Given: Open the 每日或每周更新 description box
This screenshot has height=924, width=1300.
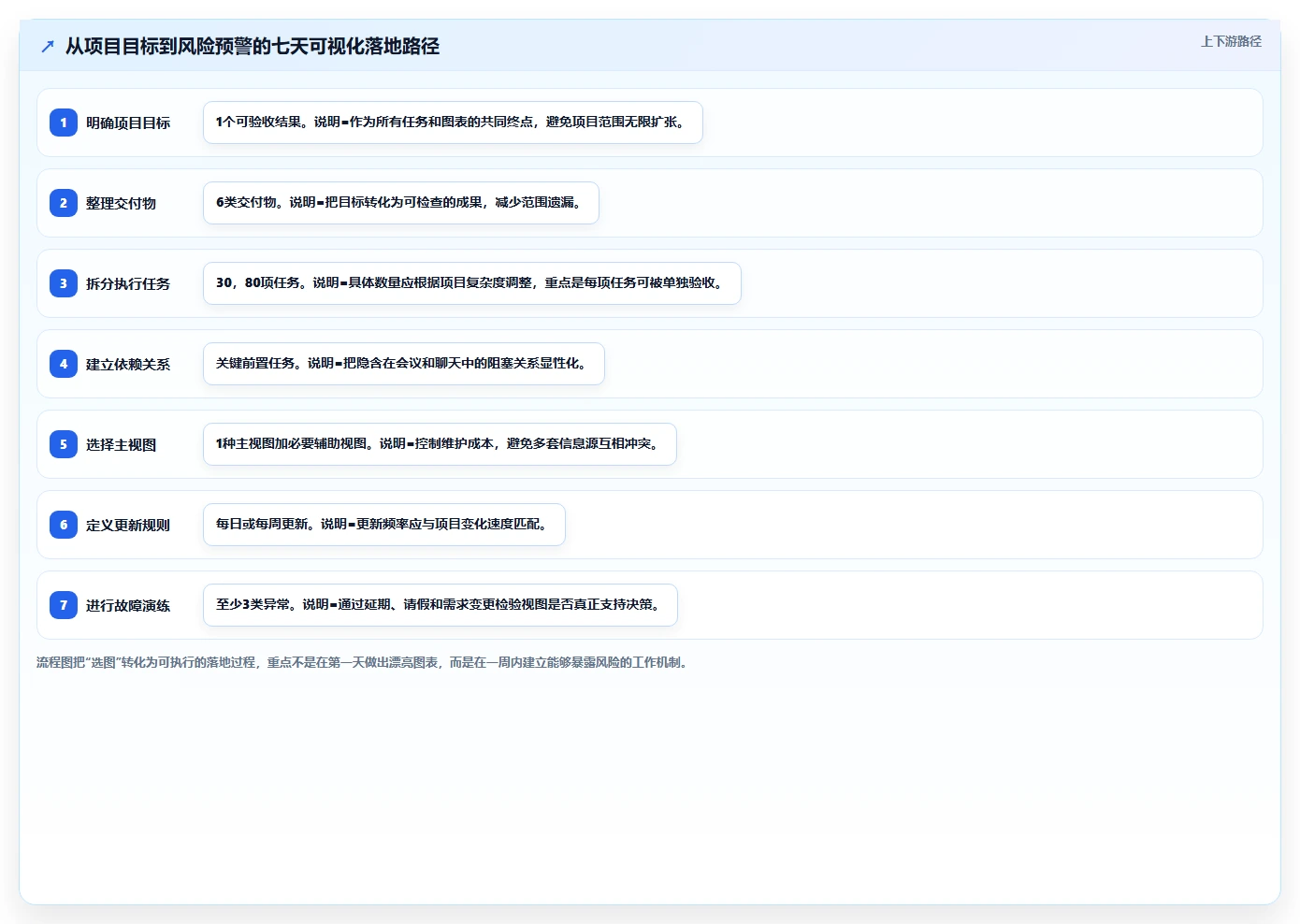Looking at the screenshot, I should click(x=384, y=525).
